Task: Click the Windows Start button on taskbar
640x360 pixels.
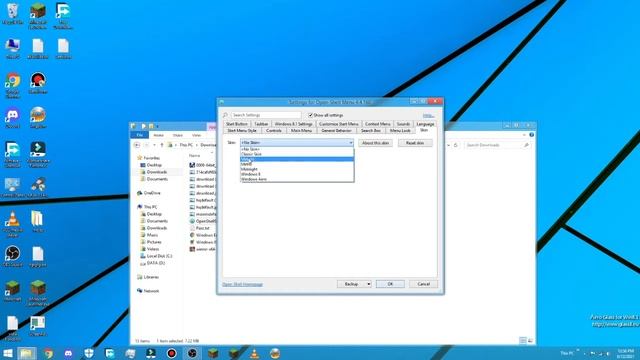Action: point(7,353)
